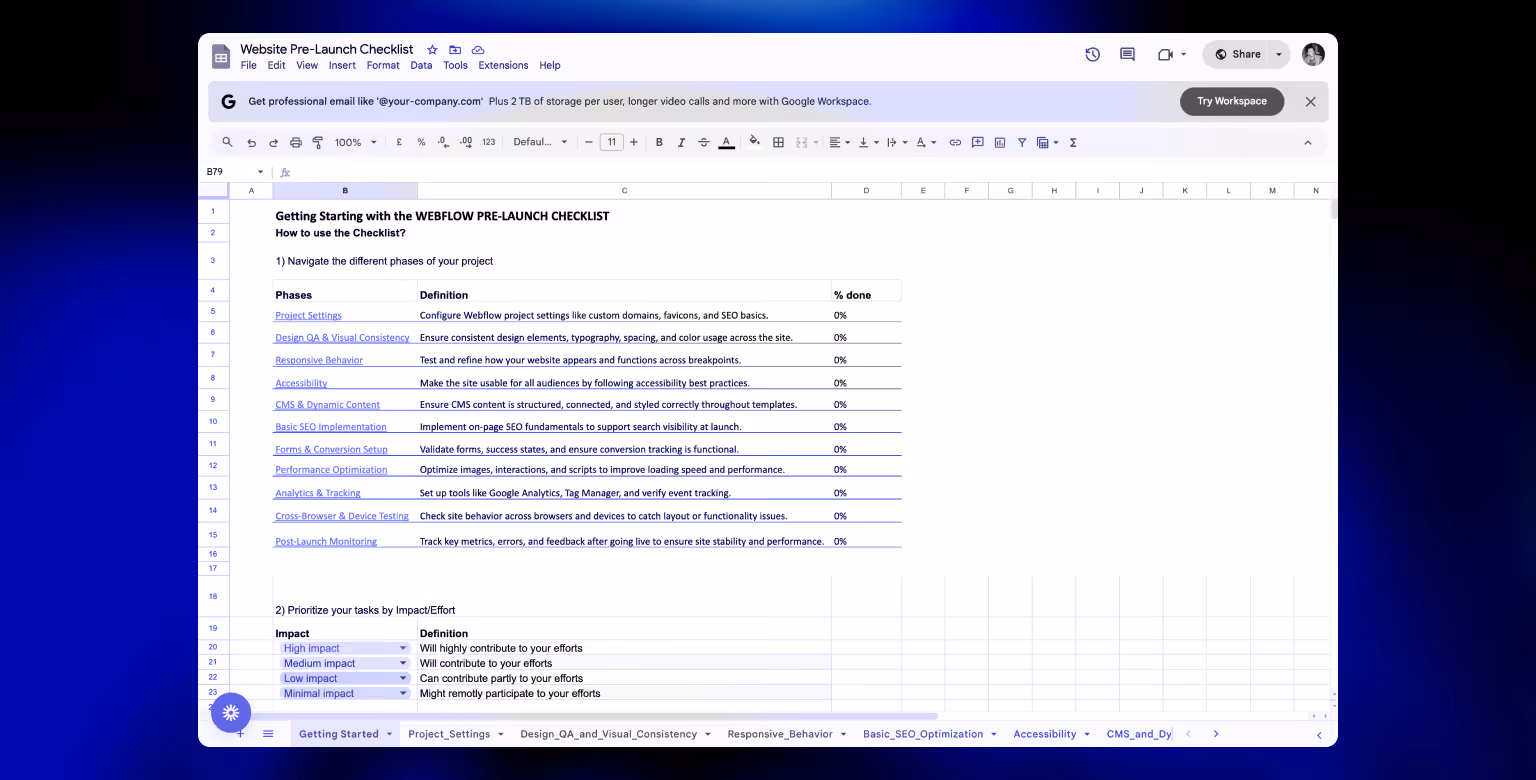Screen dimensions: 1536x780
Task: Insert a link using the toolbar icon
Action: point(955,142)
